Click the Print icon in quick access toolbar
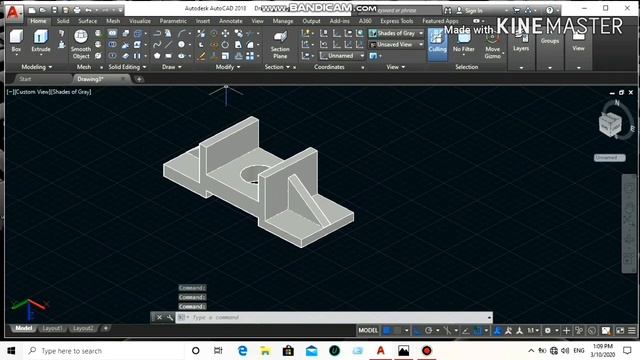640x360 pixels. point(76,10)
